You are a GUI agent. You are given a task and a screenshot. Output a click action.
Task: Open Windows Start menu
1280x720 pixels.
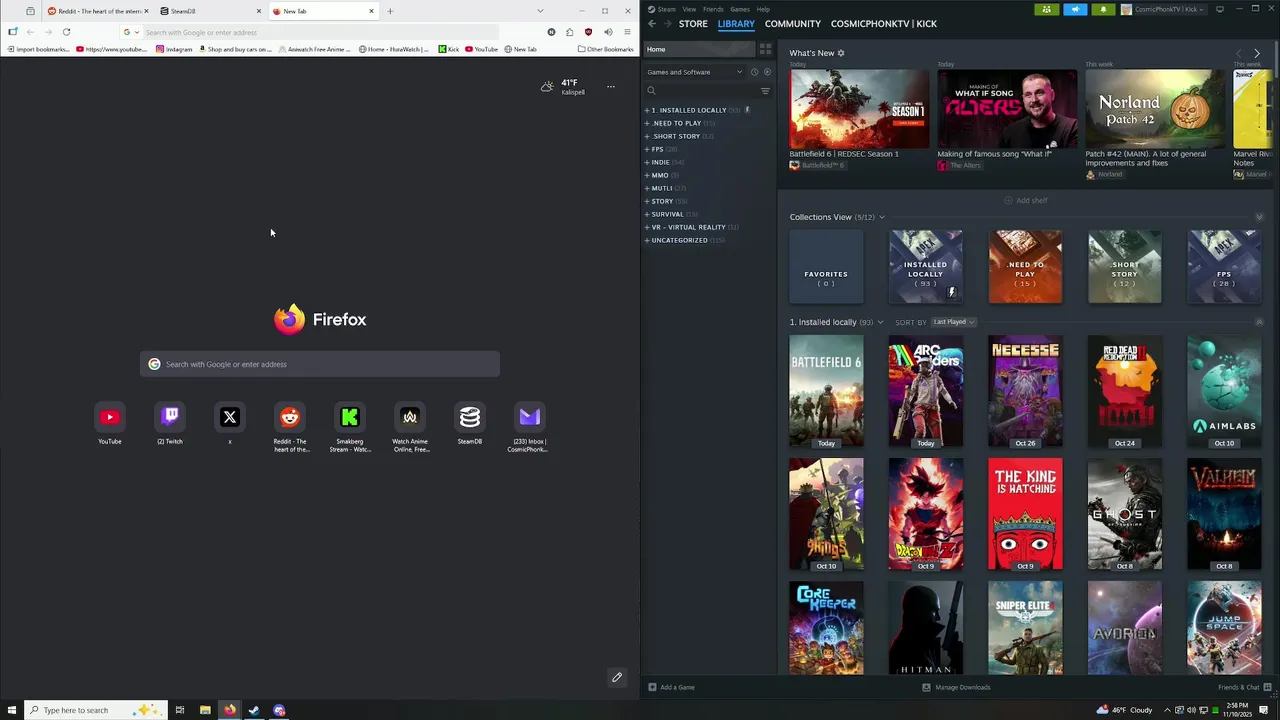pos(11,710)
